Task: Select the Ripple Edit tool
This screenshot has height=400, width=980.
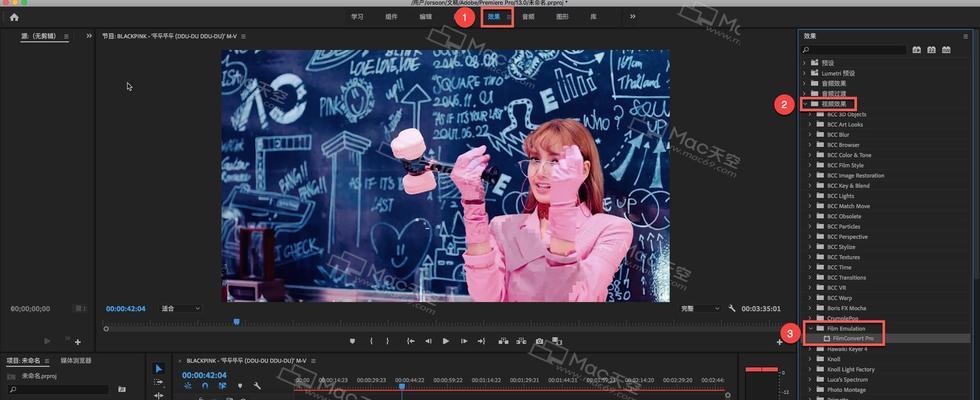Action: [x=159, y=395]
